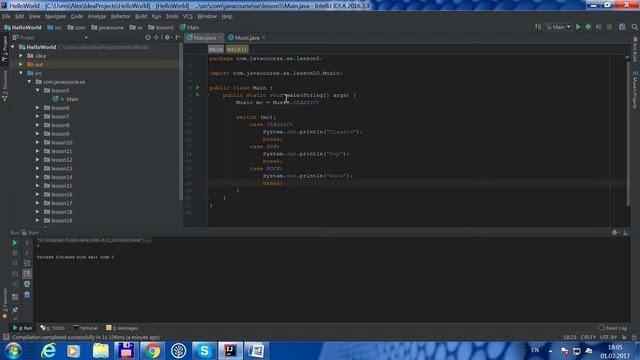Expand the out folder
The height and width of the screenshot is (360, 640).
(21, 64)
